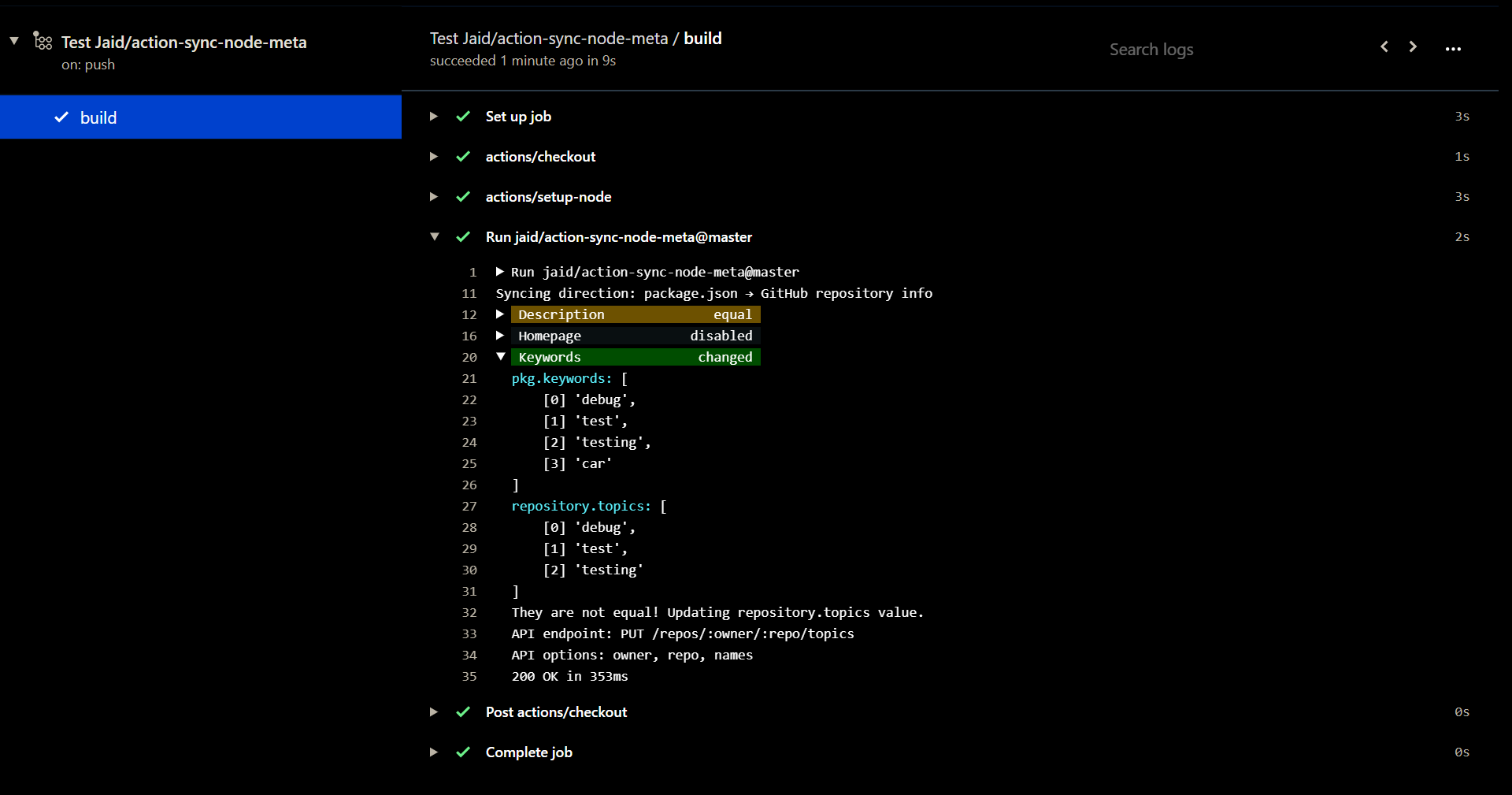Click the header title Test Jaid/action-sync-node-meta / build
Screen dimensions: 1512x795
[576, 39]
